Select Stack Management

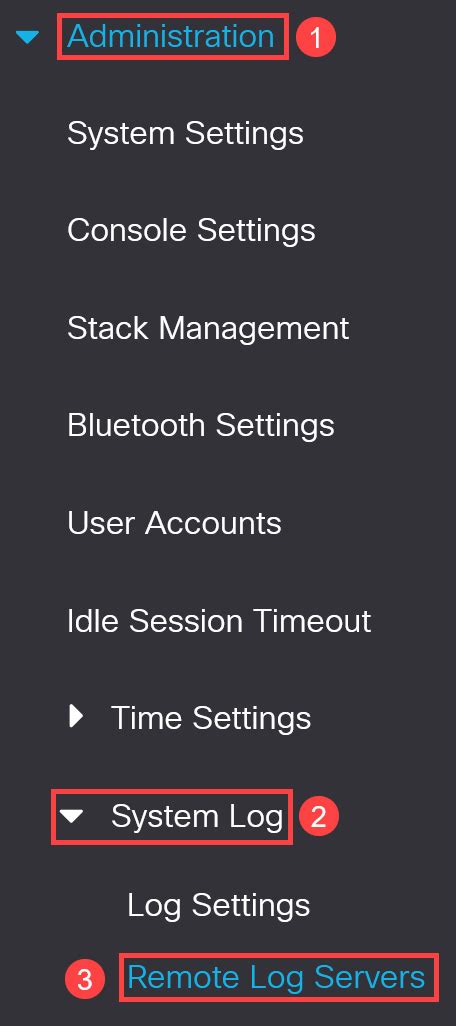point(208,328)
